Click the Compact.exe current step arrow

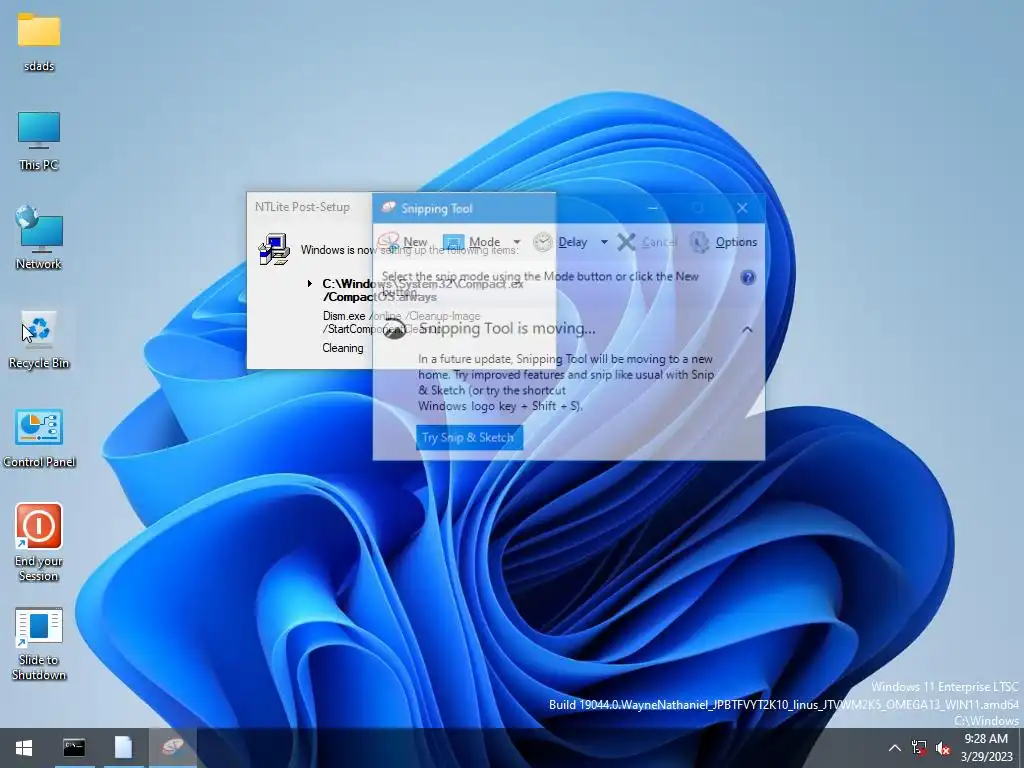pyautogui.click(x=310, y=283)
